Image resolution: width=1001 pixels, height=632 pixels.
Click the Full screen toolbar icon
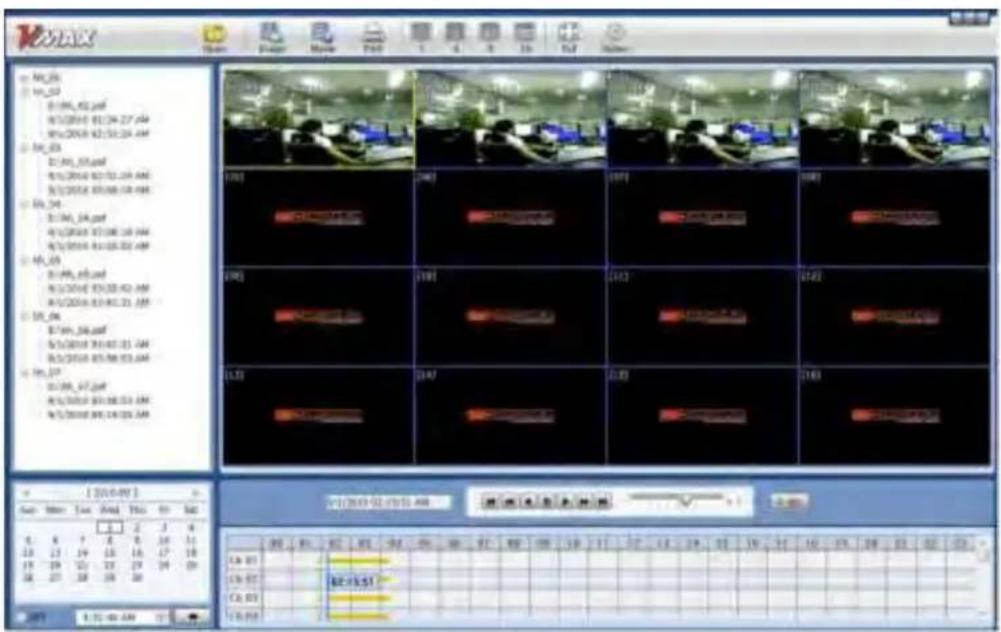point(569,37)
